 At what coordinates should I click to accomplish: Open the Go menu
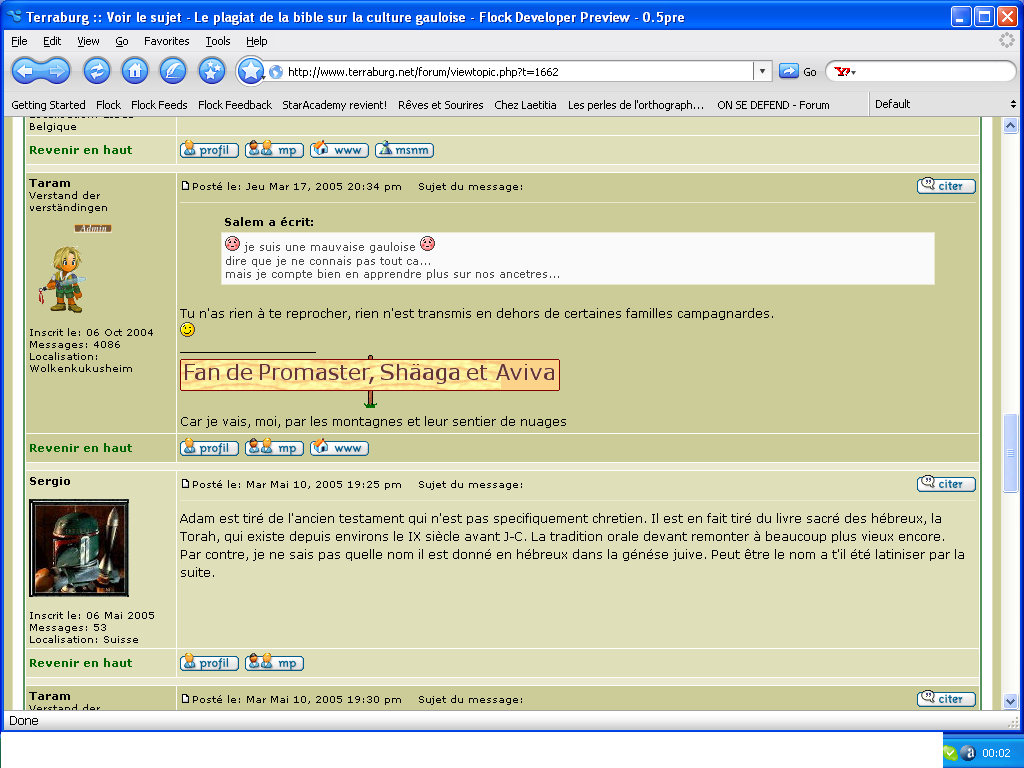coord(122,41)
